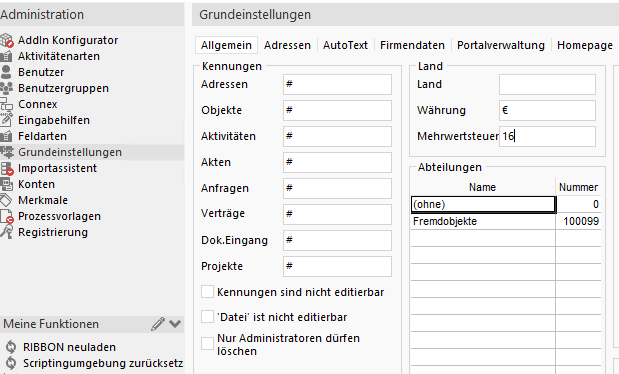The width and height of the screenshot is (619, 374).
Task: Run Scriptingumgebung zurücksetzen function
Action: click(x=103, y=363)
